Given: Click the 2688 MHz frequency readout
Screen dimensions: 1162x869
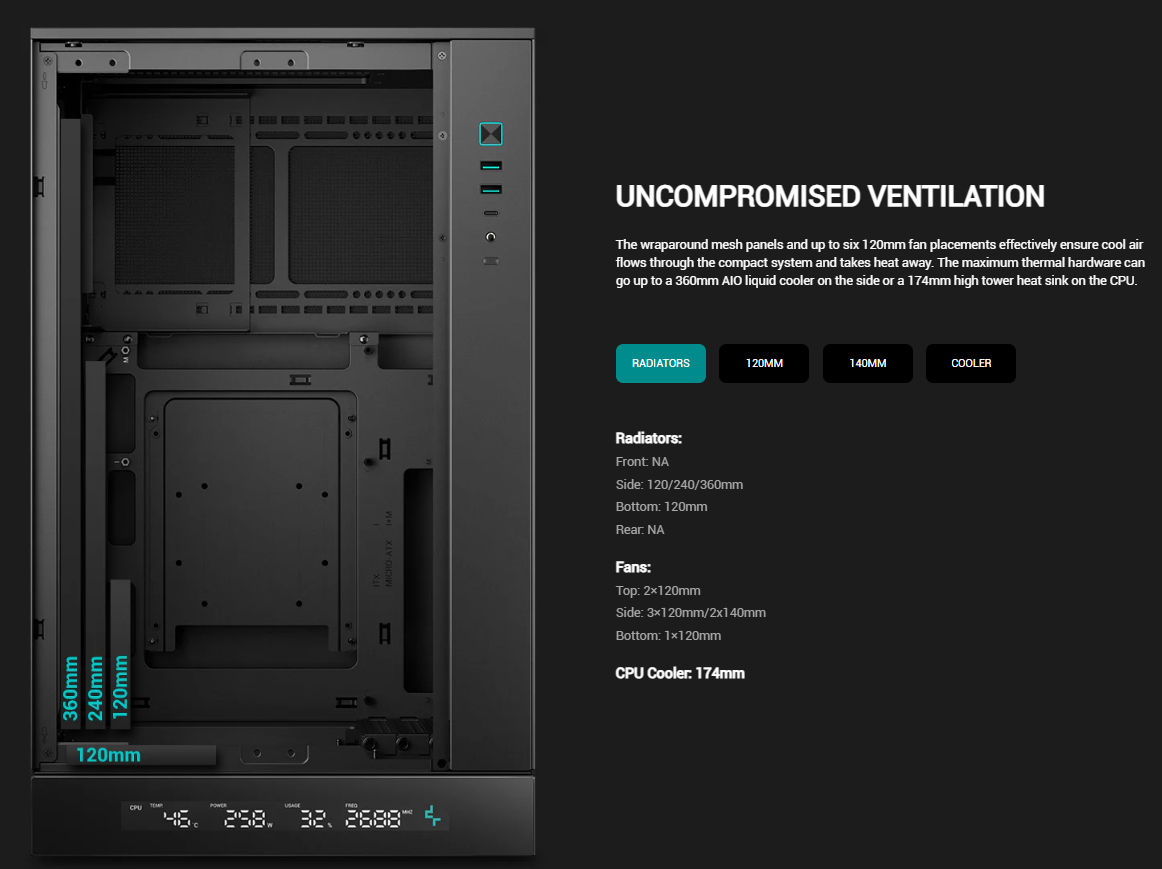Looking at the screenshot, I should tap(373, 819).
